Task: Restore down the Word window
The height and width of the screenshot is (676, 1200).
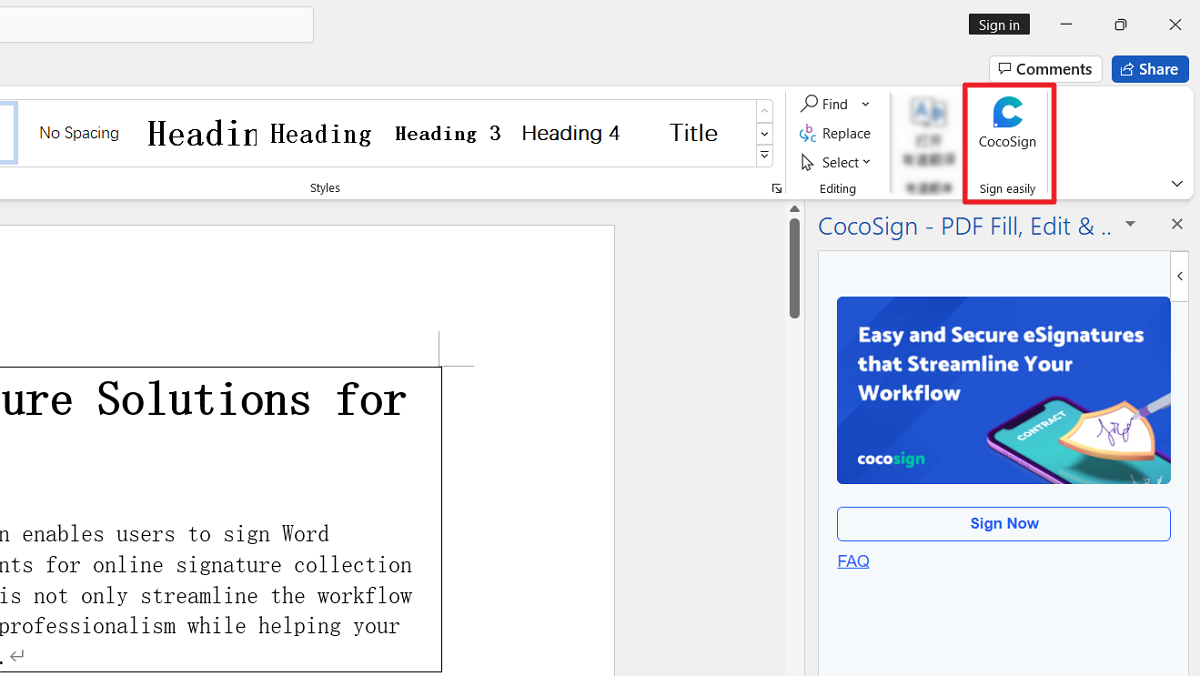Action: pyautogui.click(x=1121, y=25)
